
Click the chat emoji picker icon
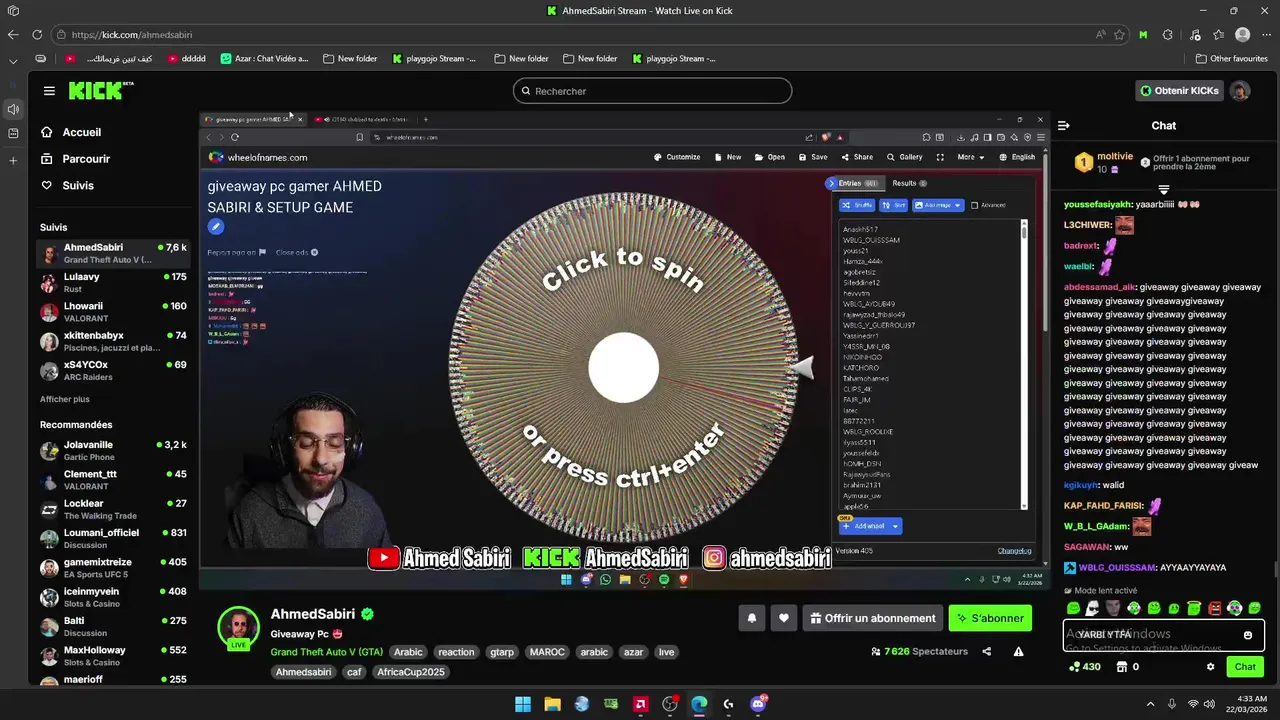1248,635
